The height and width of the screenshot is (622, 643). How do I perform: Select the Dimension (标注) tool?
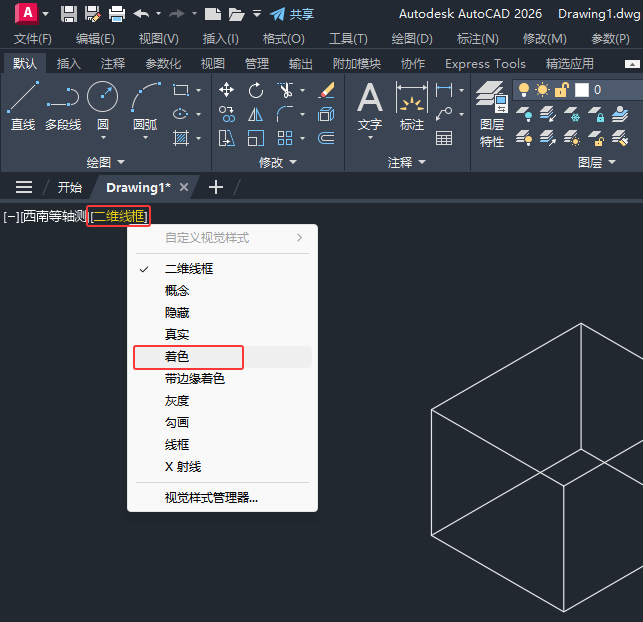412,105
